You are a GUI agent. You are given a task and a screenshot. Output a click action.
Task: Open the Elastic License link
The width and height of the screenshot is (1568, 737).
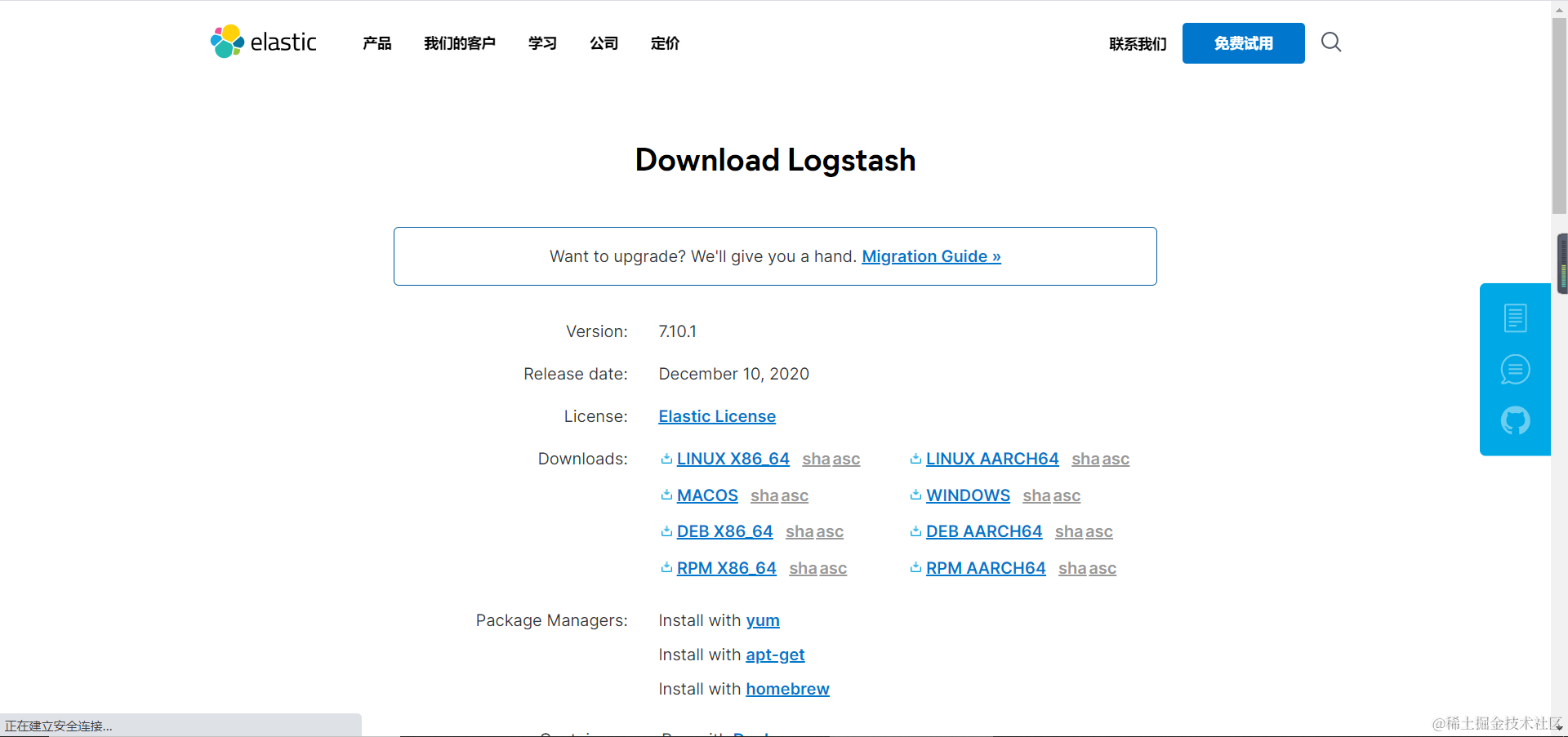717,416
